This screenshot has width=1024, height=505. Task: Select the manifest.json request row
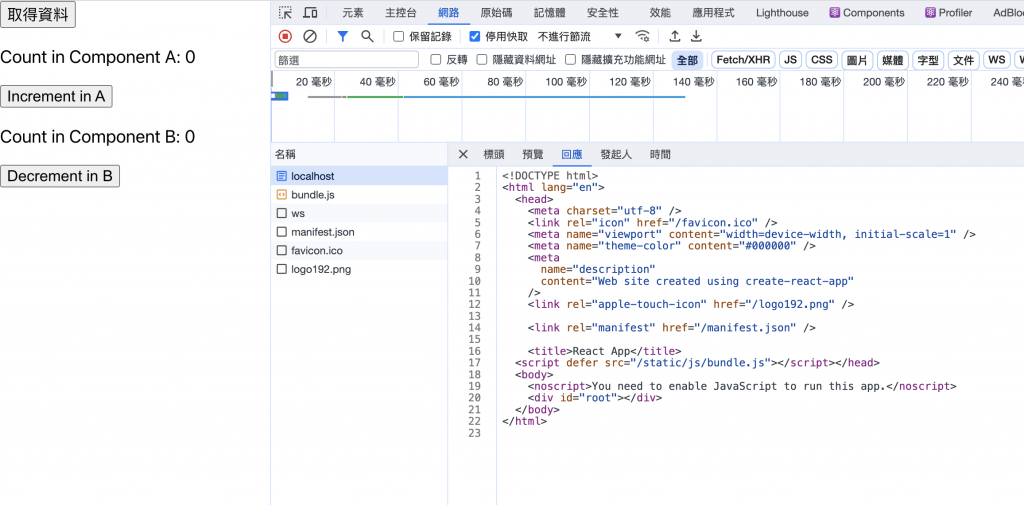coord(359,232)
